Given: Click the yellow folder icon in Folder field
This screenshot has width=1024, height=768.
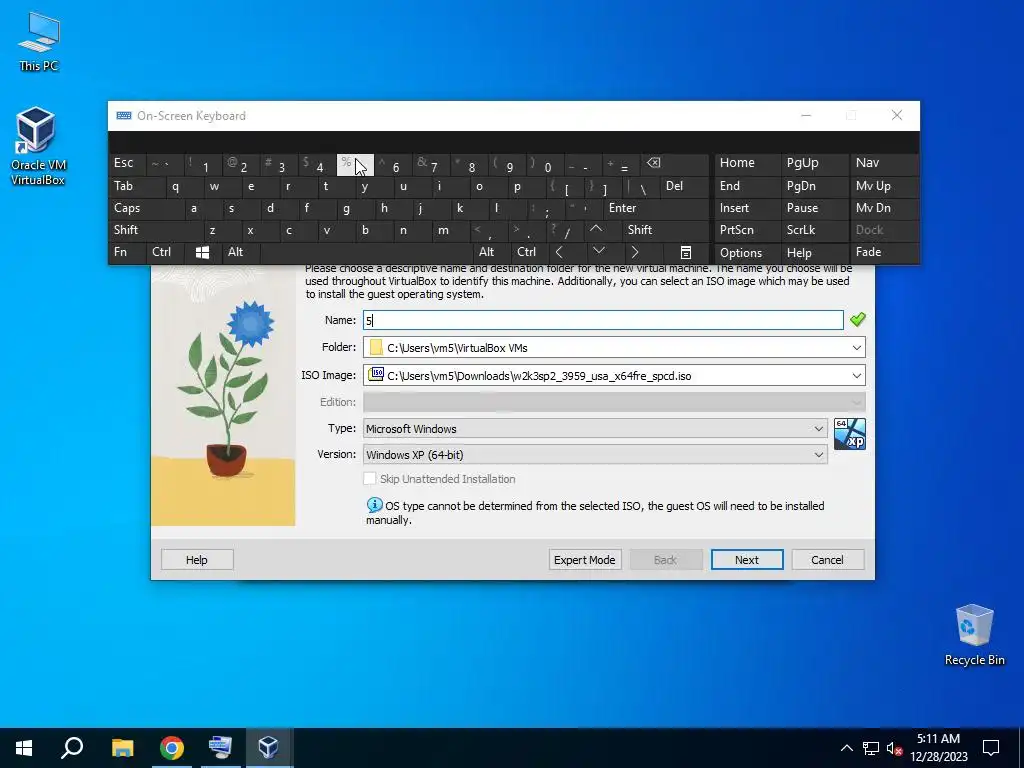Looking at the screenshot, I should [376, 347].
